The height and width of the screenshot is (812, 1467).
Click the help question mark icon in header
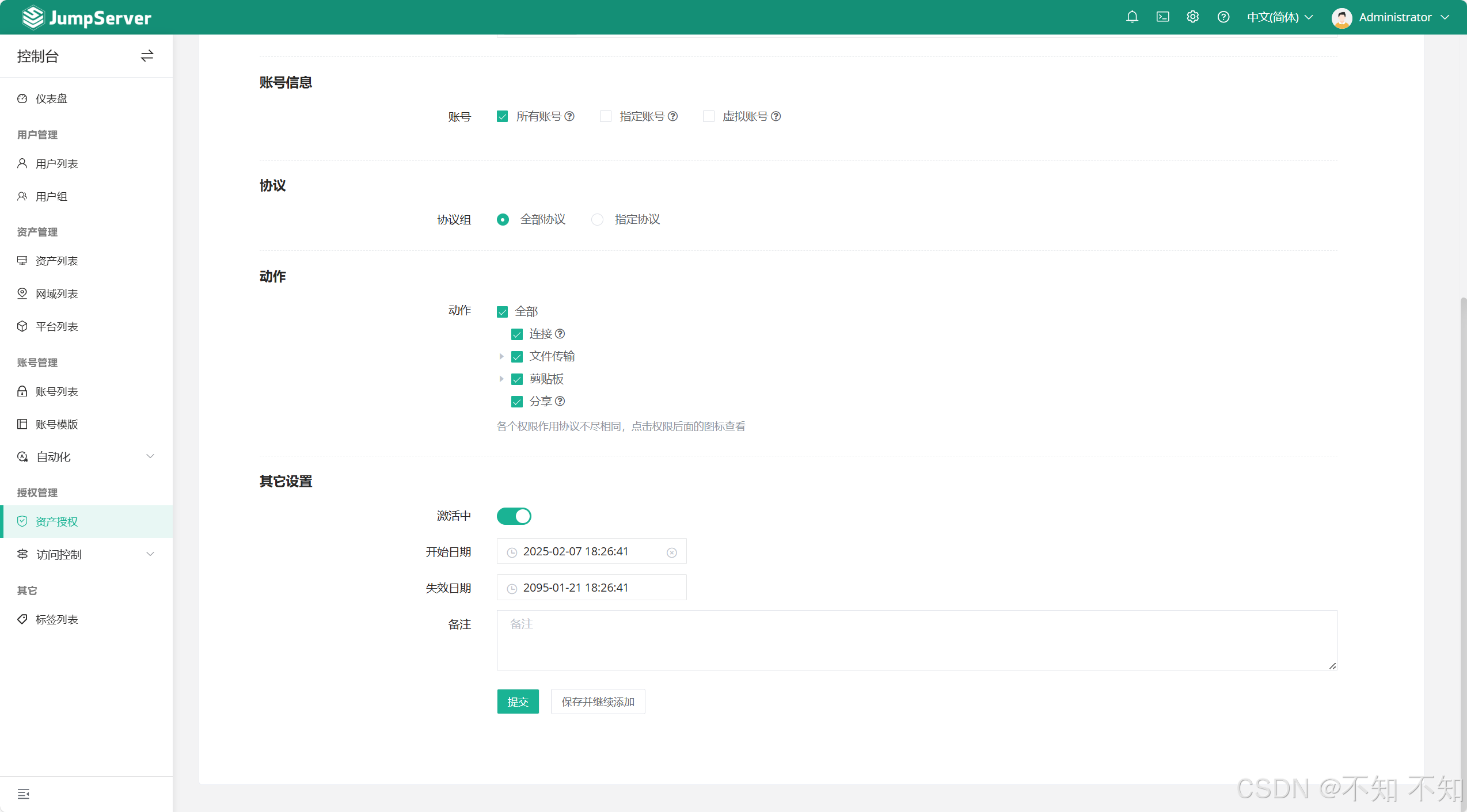(1223, 17)
